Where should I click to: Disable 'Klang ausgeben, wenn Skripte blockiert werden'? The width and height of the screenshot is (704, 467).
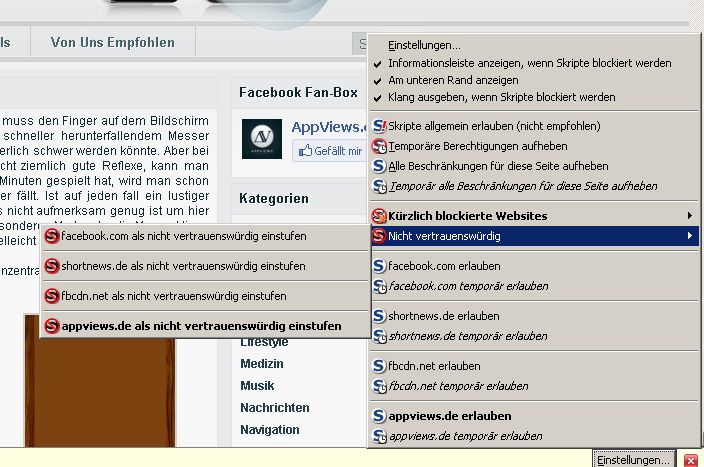(534, 97)
